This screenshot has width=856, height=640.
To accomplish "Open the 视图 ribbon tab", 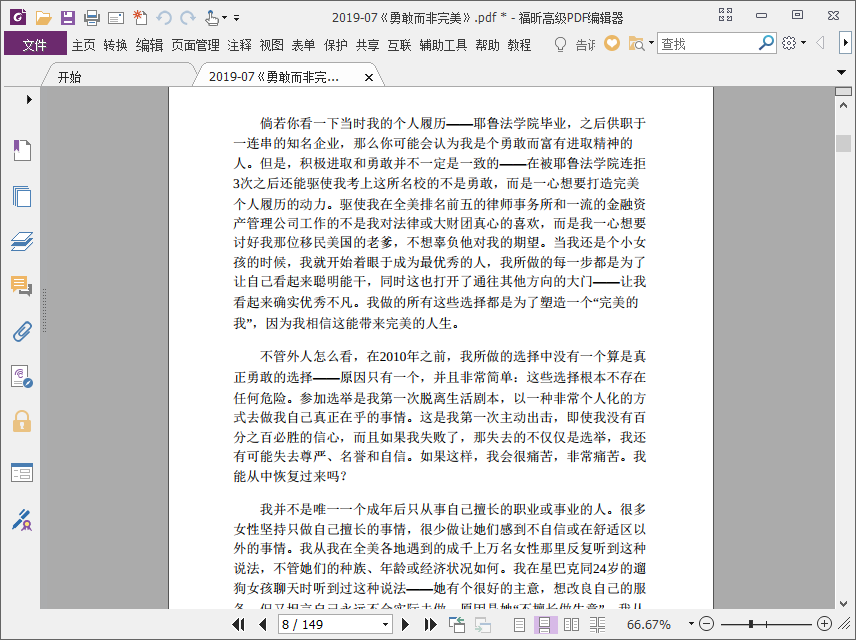I will point(271,45).
